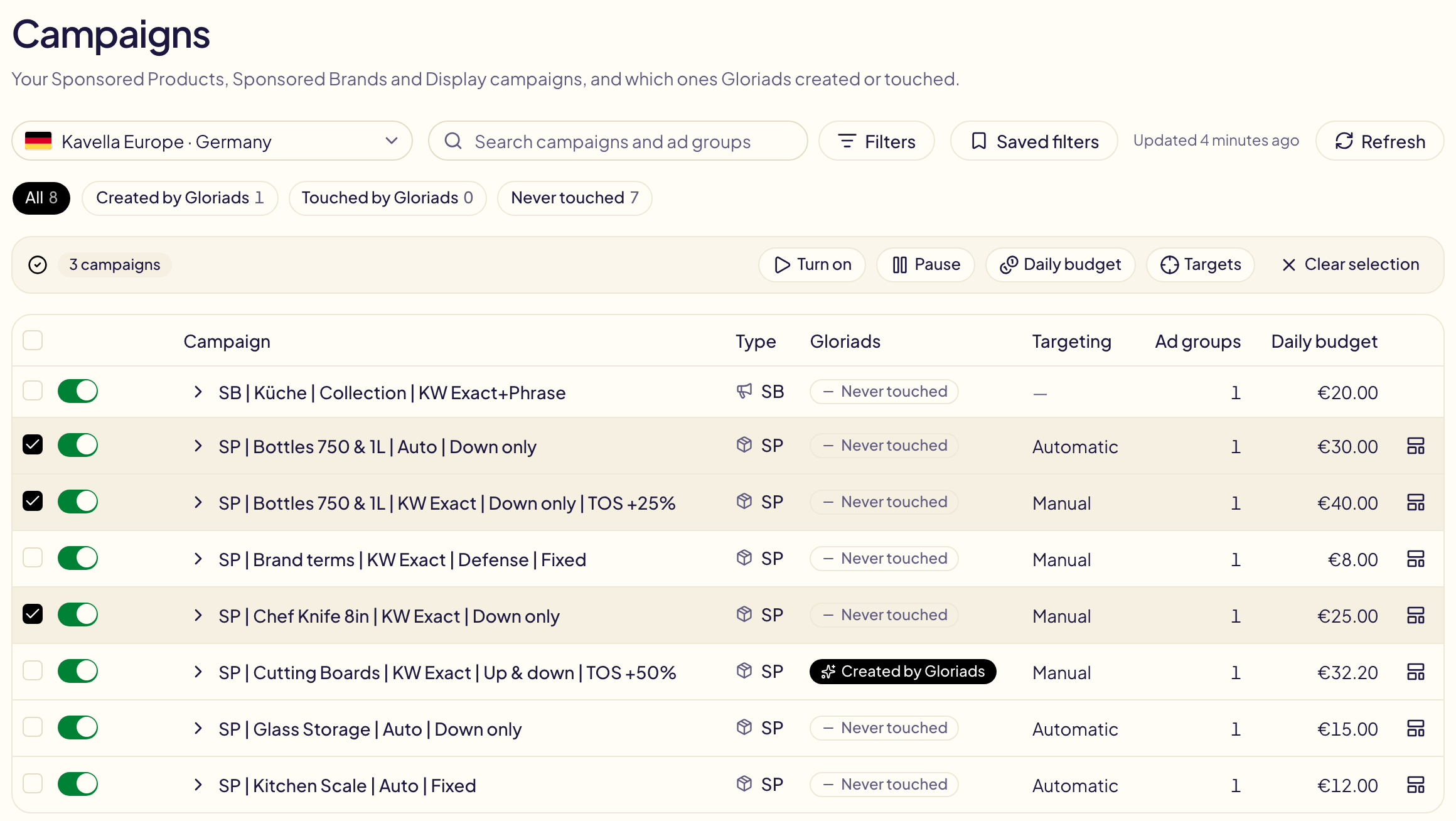Click the megaphone SB type icon for Küche campaign

[744, 391]
